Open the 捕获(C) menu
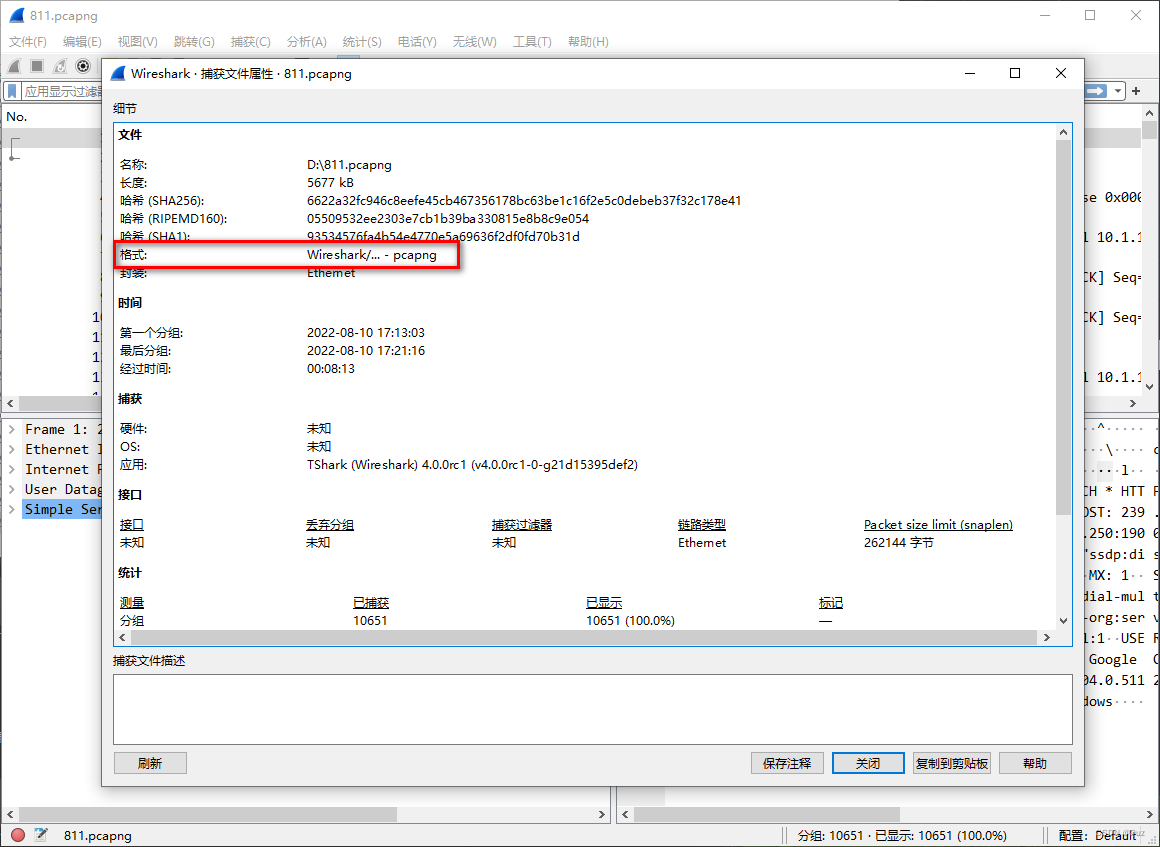 click(x=251, y=41)
